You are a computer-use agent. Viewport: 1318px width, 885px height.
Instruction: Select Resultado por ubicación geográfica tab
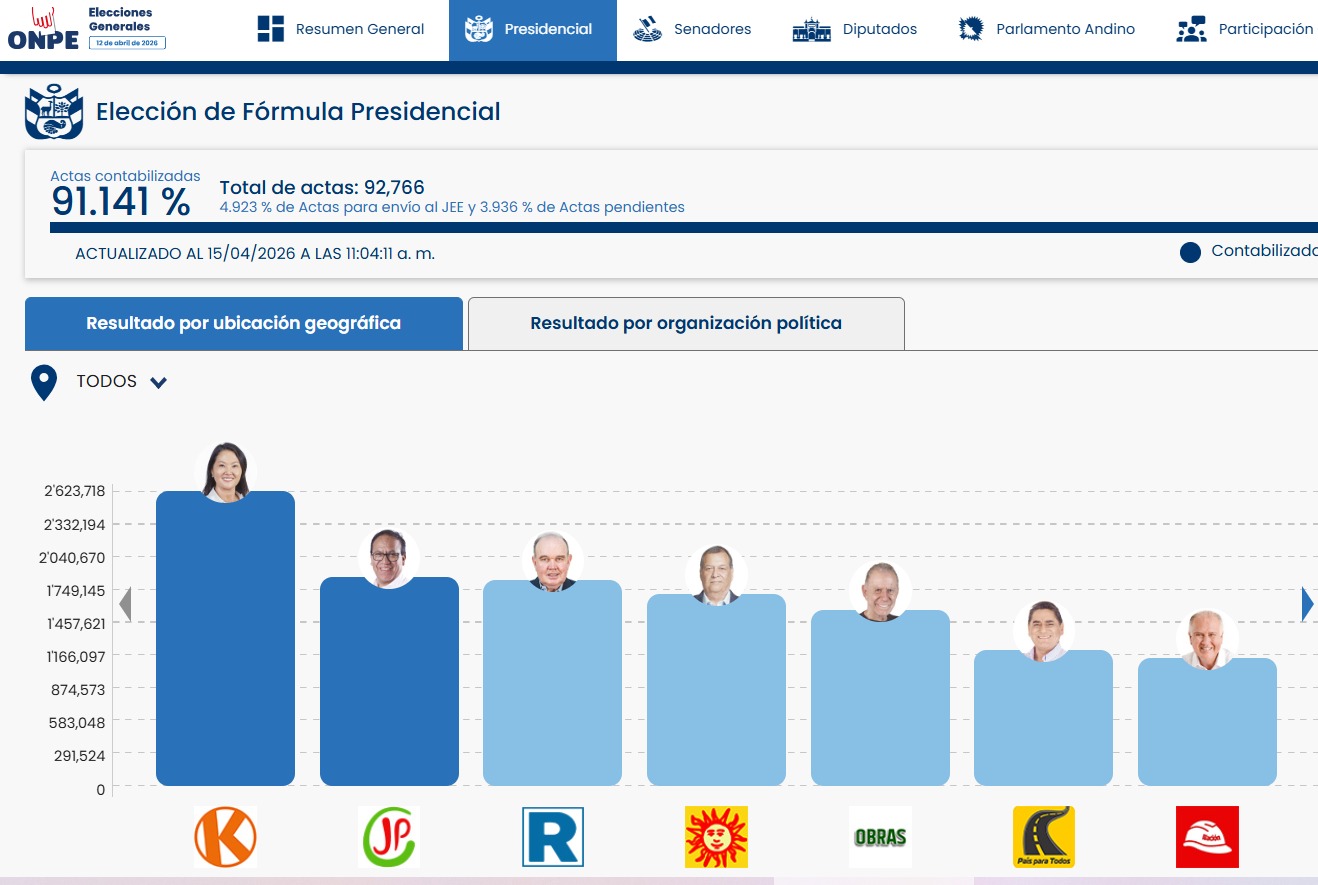(244, 324)
